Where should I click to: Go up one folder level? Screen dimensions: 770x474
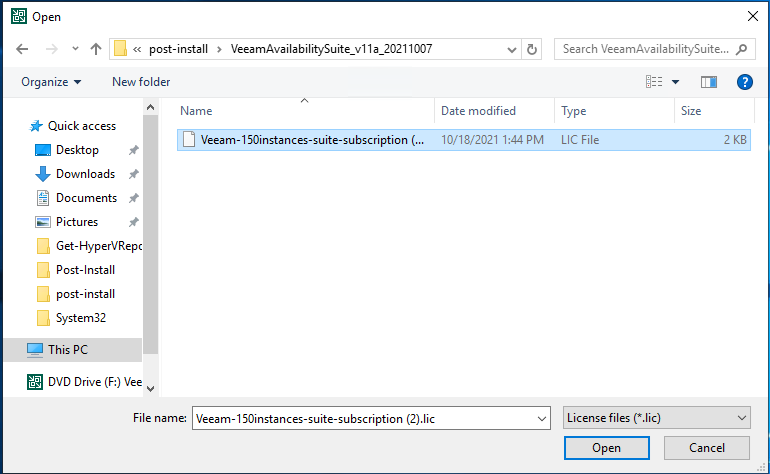[96, 49]
